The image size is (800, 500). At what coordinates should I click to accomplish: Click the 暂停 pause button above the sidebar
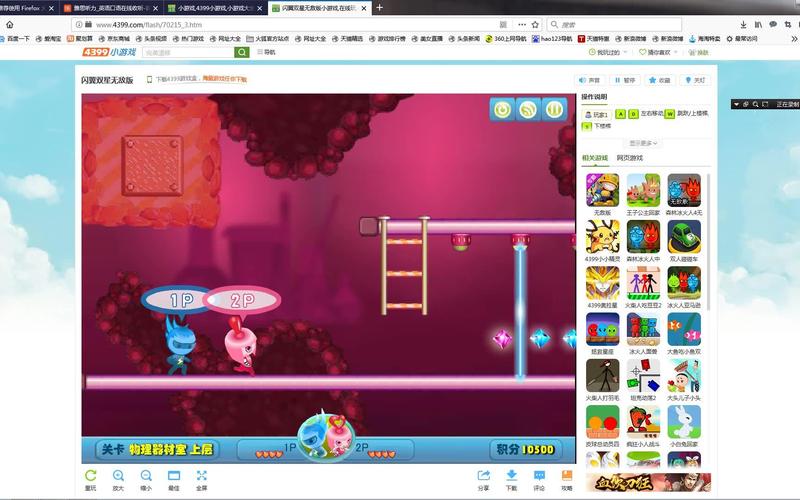pos(625,80)
